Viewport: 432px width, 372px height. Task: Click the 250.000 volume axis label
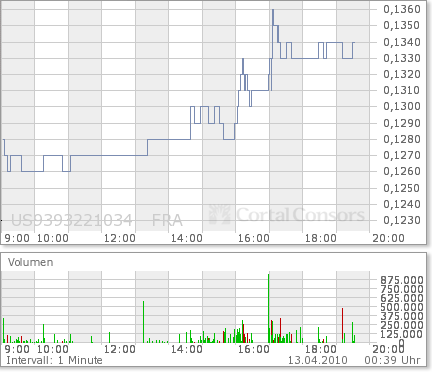coord(402,325)
